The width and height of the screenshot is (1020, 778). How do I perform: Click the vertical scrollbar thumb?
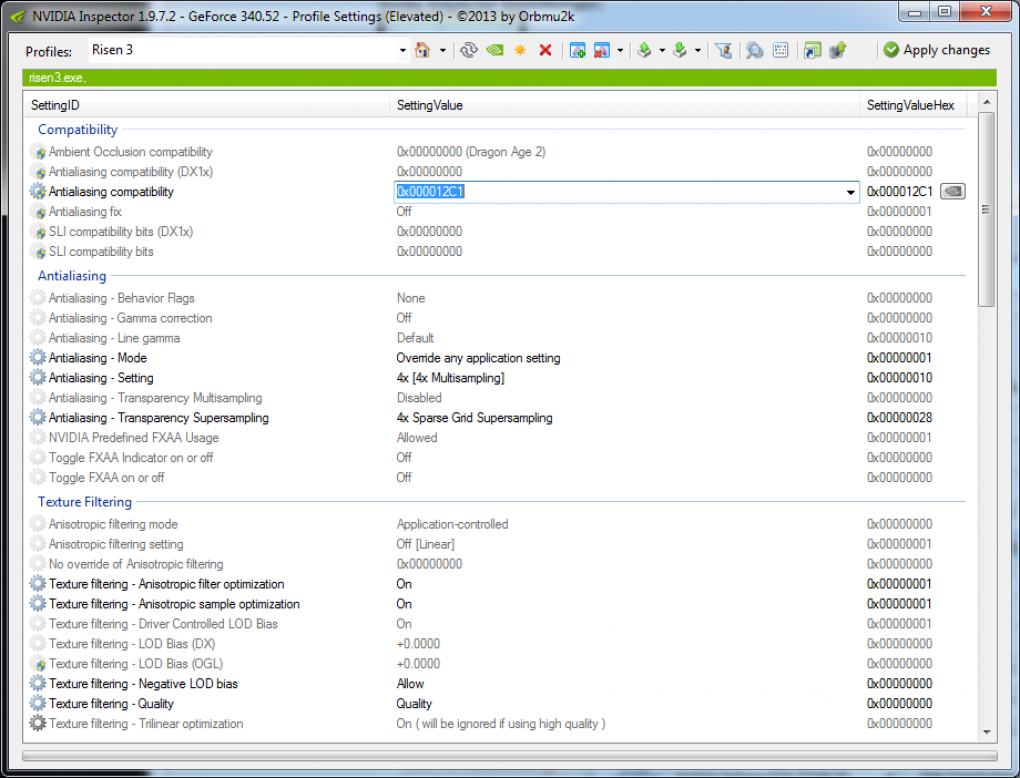[986, 209]
